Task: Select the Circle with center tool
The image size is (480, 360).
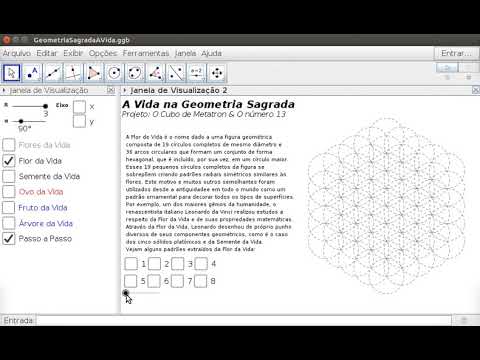Action: click(x=114, y=73)
